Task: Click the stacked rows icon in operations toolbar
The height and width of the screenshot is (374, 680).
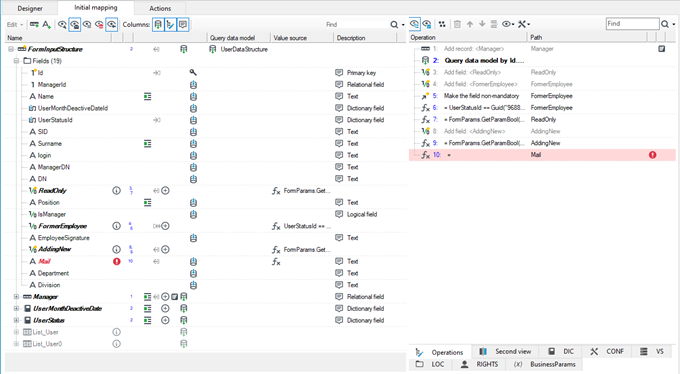Action: pyautogui.click(x=494, y=24)
